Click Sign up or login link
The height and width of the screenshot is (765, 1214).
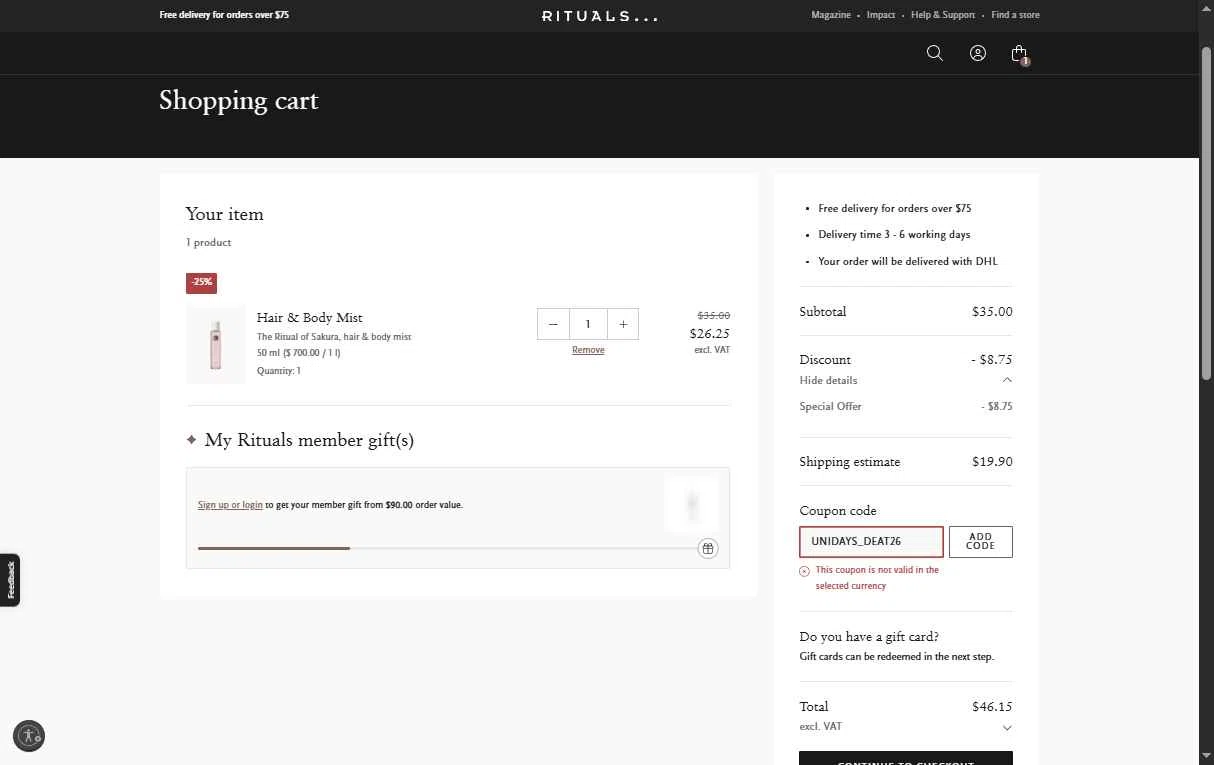pyautogui.click(x=230, y=505)
